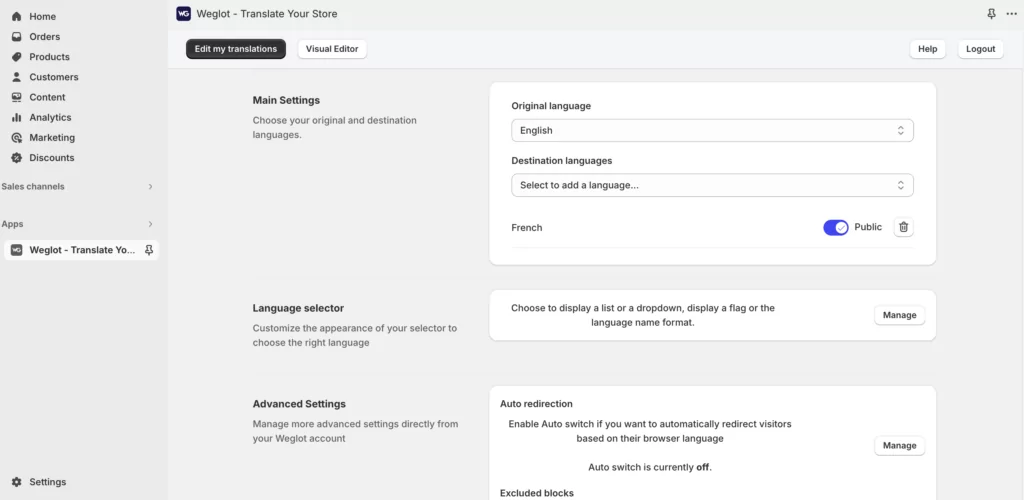Click the Customers person icon
1024x500 pixels.
[x=16, y=77]
